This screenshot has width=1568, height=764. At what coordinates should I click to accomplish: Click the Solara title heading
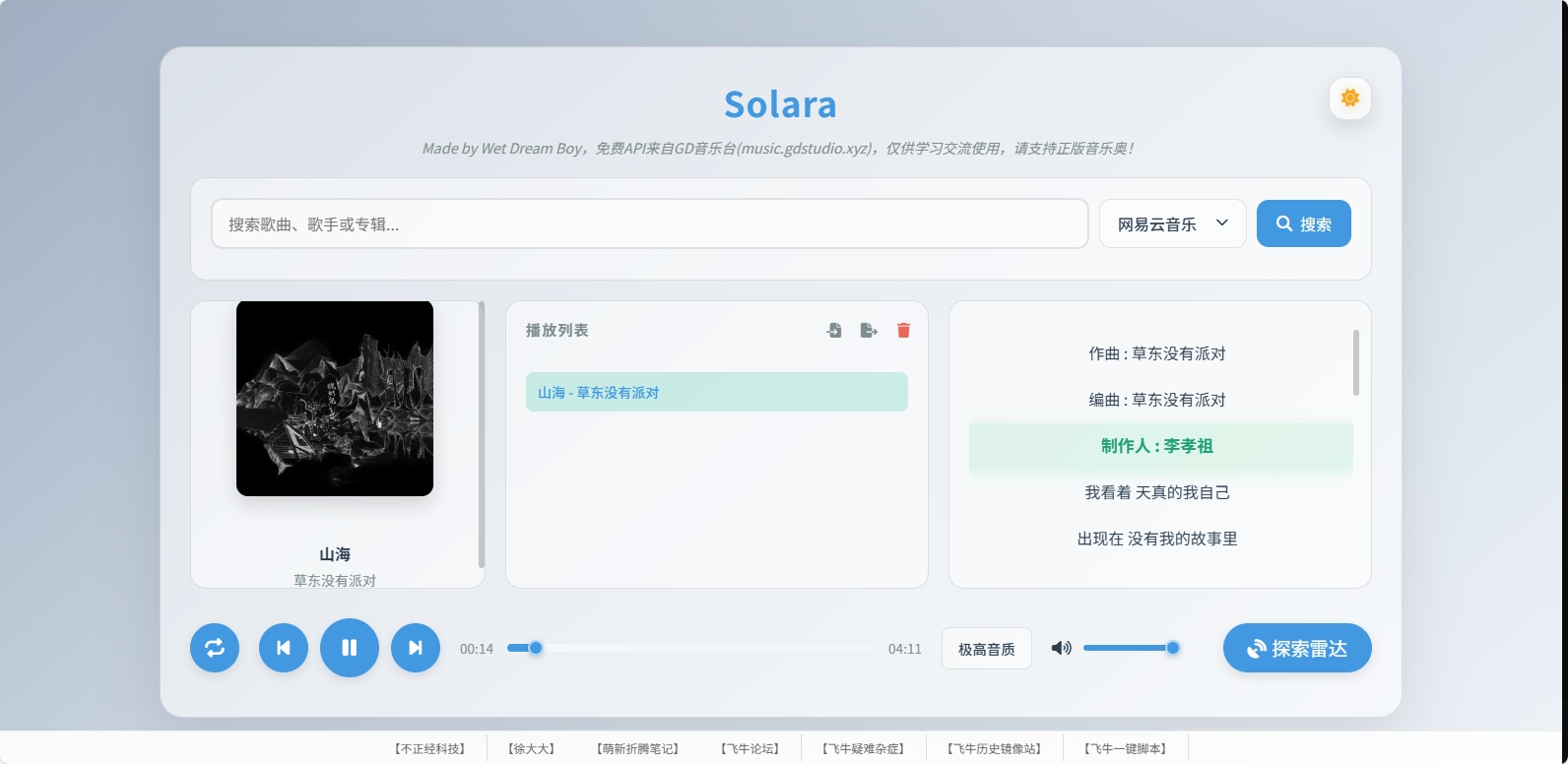(x=780, y=104)
